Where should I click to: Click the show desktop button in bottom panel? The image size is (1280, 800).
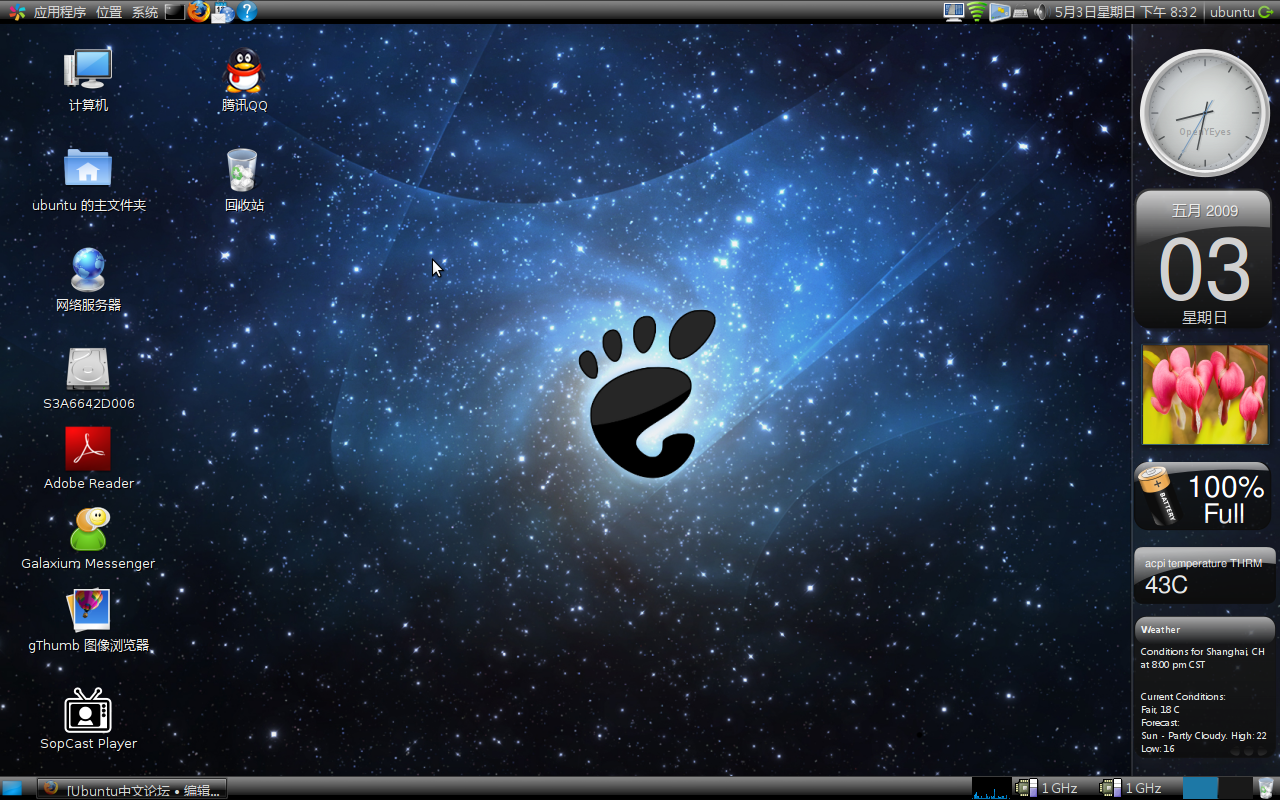point(12,788)
